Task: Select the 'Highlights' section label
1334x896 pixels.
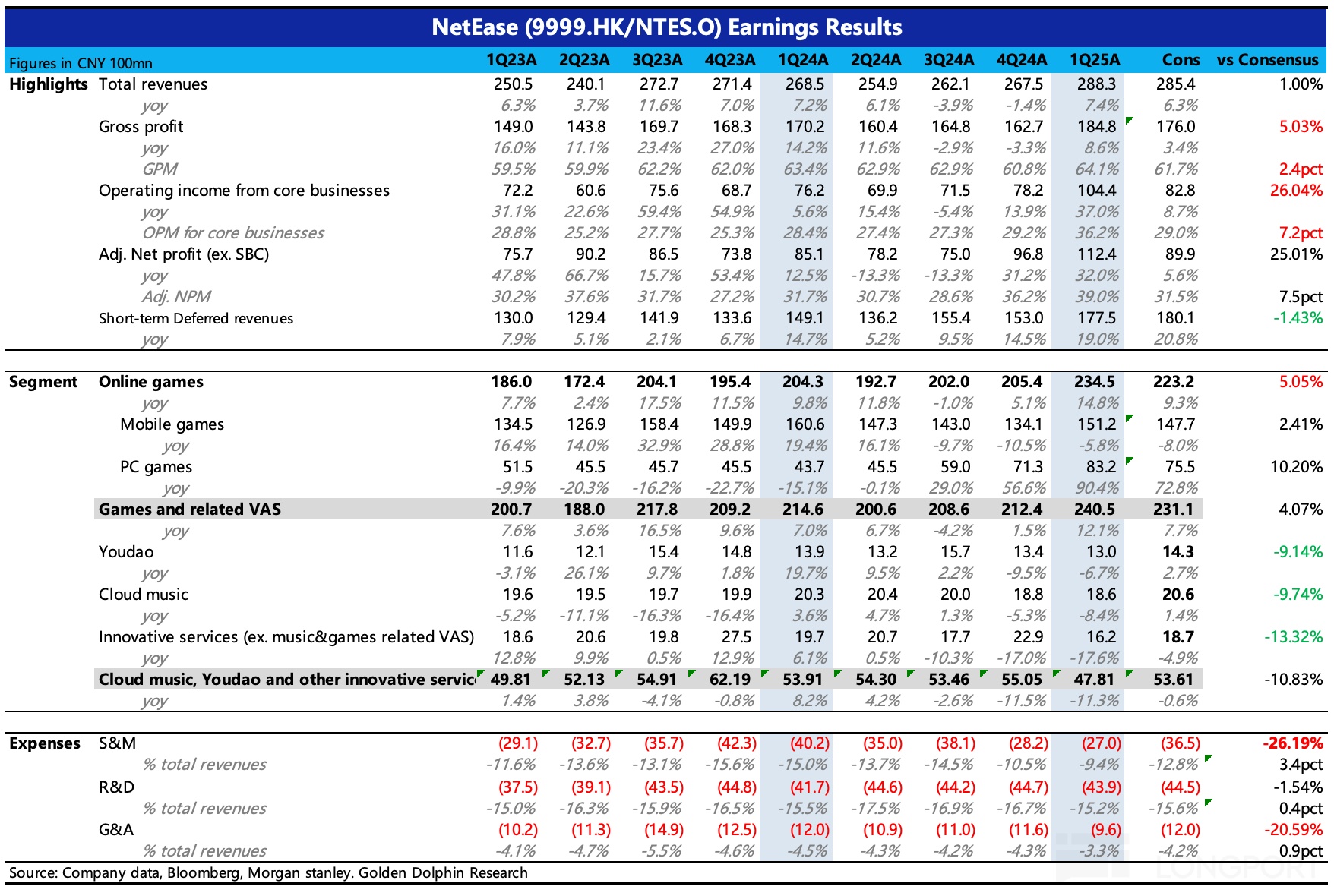Action: coord(49,84)
